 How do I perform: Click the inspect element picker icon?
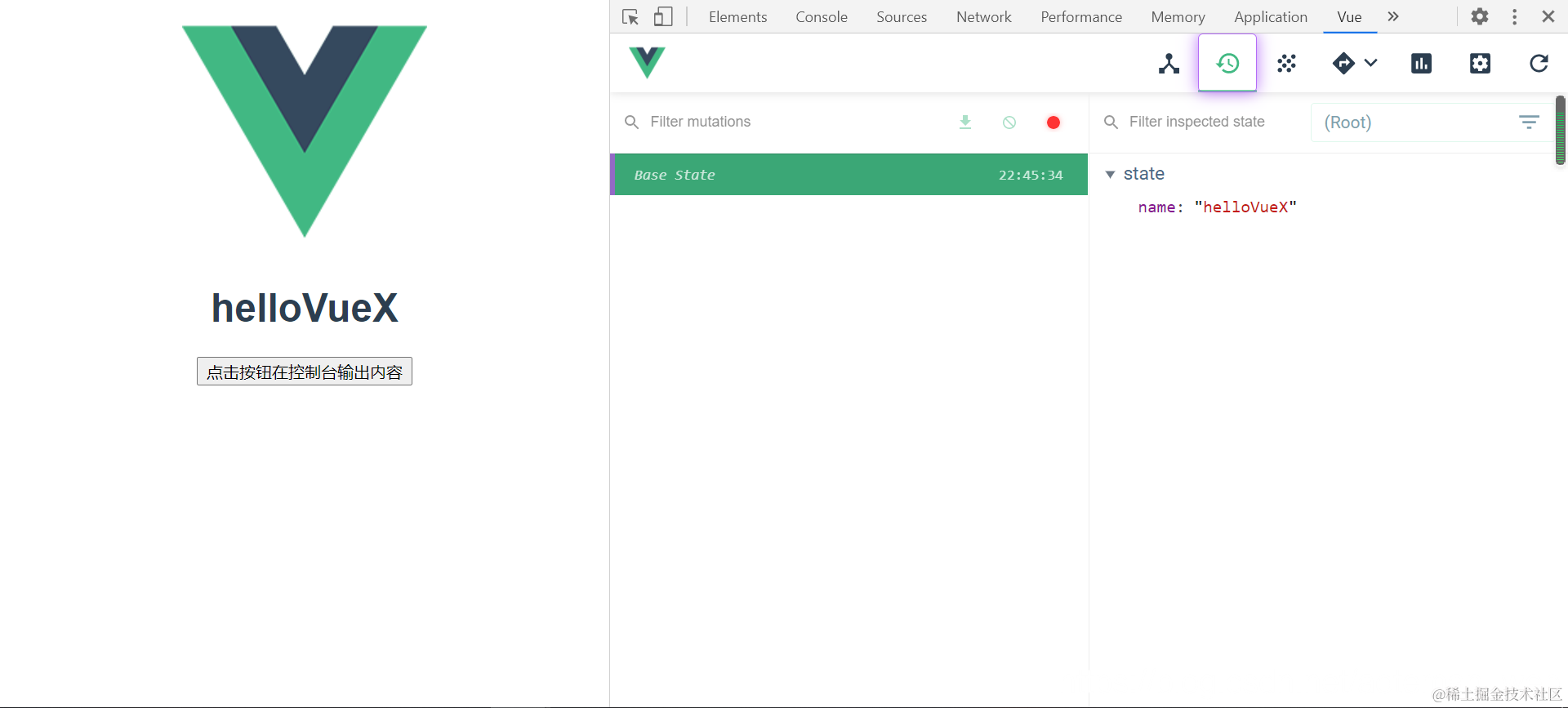pos(630,16)
